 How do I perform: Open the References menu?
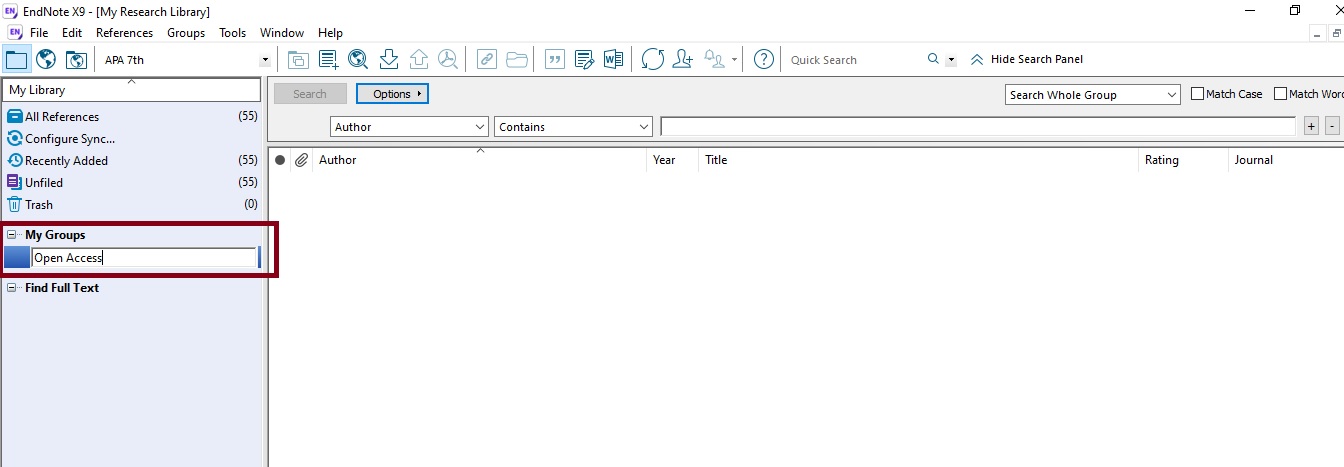pos(125,33)
